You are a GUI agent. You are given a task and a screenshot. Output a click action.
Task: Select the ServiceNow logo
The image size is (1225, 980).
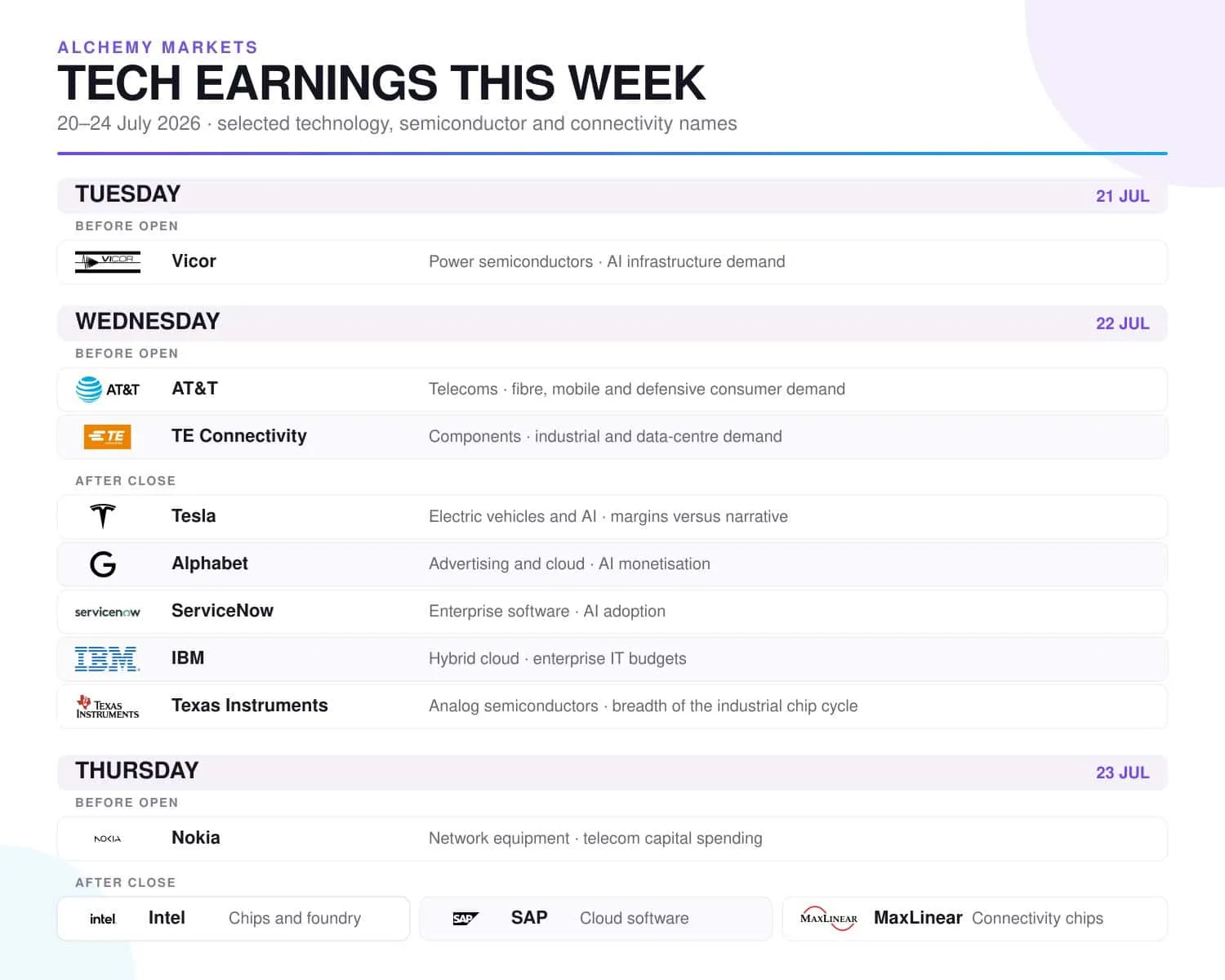tap(108, 612)
